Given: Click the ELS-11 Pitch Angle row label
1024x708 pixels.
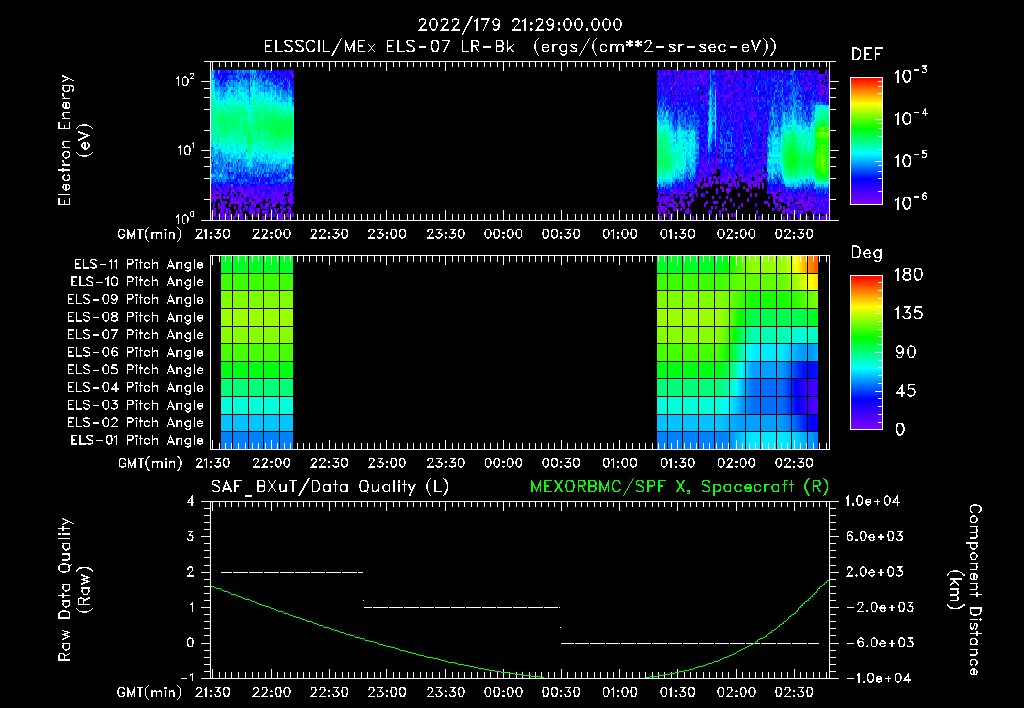Looking at the screenshot, I should (138, 265).
